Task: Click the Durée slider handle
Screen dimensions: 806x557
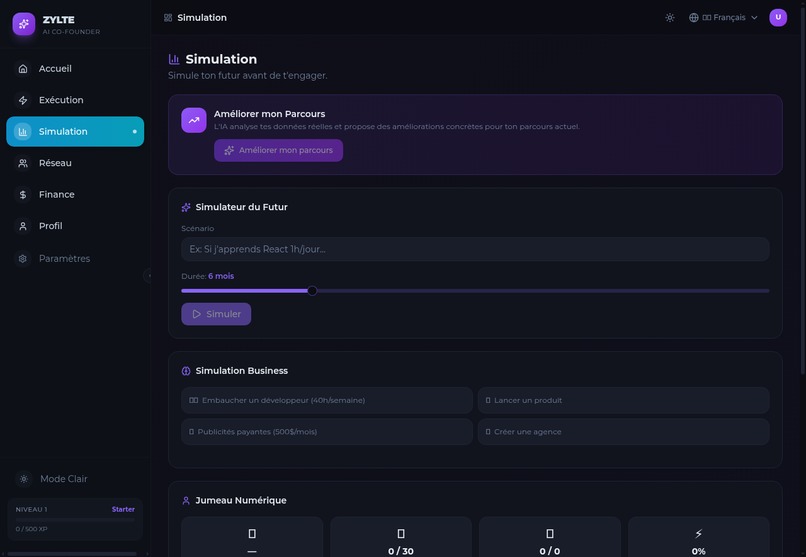Action: (x=312, y=291)
